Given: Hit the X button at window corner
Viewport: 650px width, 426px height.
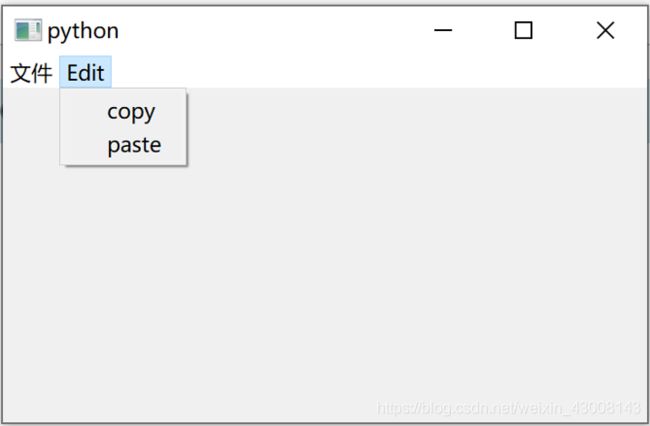Looking at the screenshot, I should (x=605, y=30).
